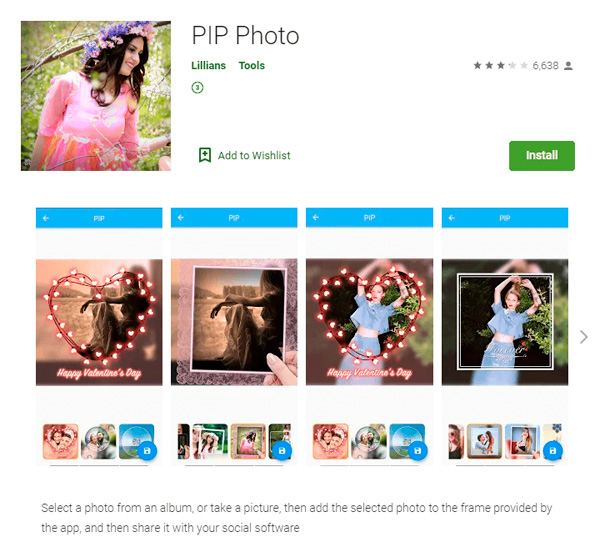The height and width of the screenshot is (552, 600).
Task: Click the star rating icons
Action: [x=501, y=66]
